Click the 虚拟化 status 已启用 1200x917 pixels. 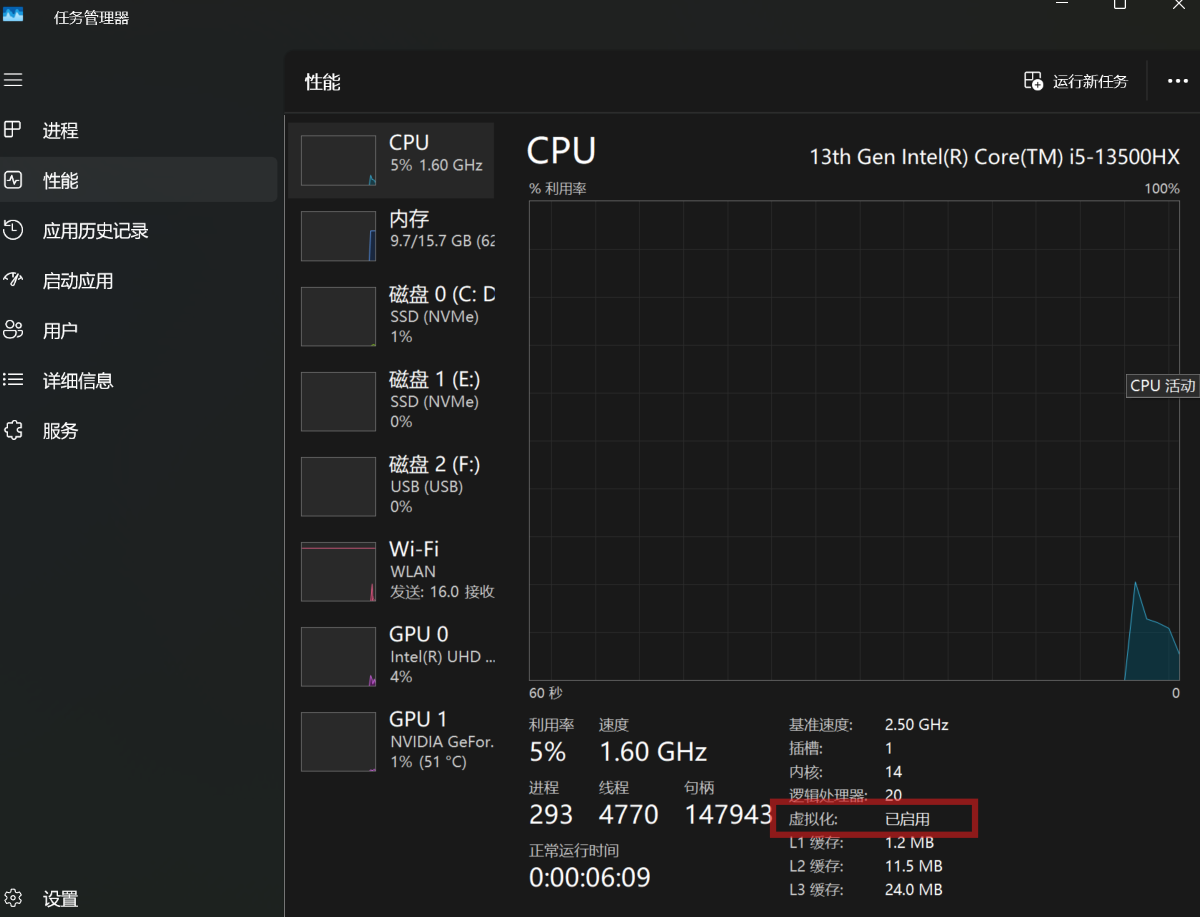(x=908, y=819)
